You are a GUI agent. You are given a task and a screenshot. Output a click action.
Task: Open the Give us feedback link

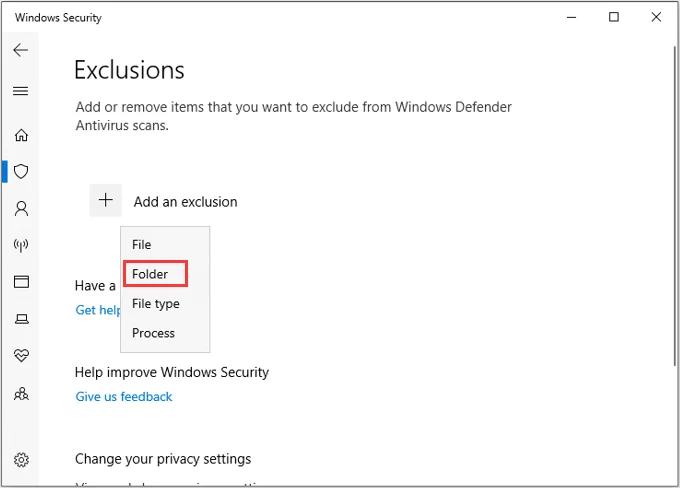click(x=124, y=396)
